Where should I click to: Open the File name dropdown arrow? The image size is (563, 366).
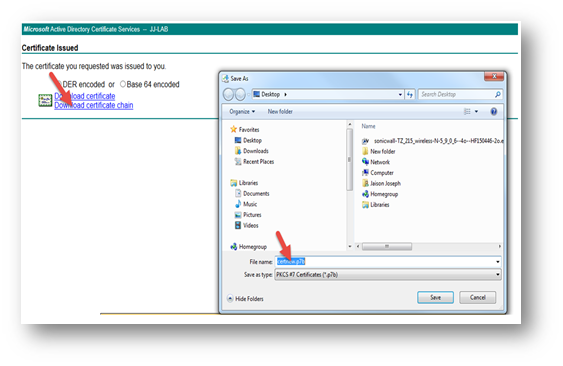pos(498,261)
